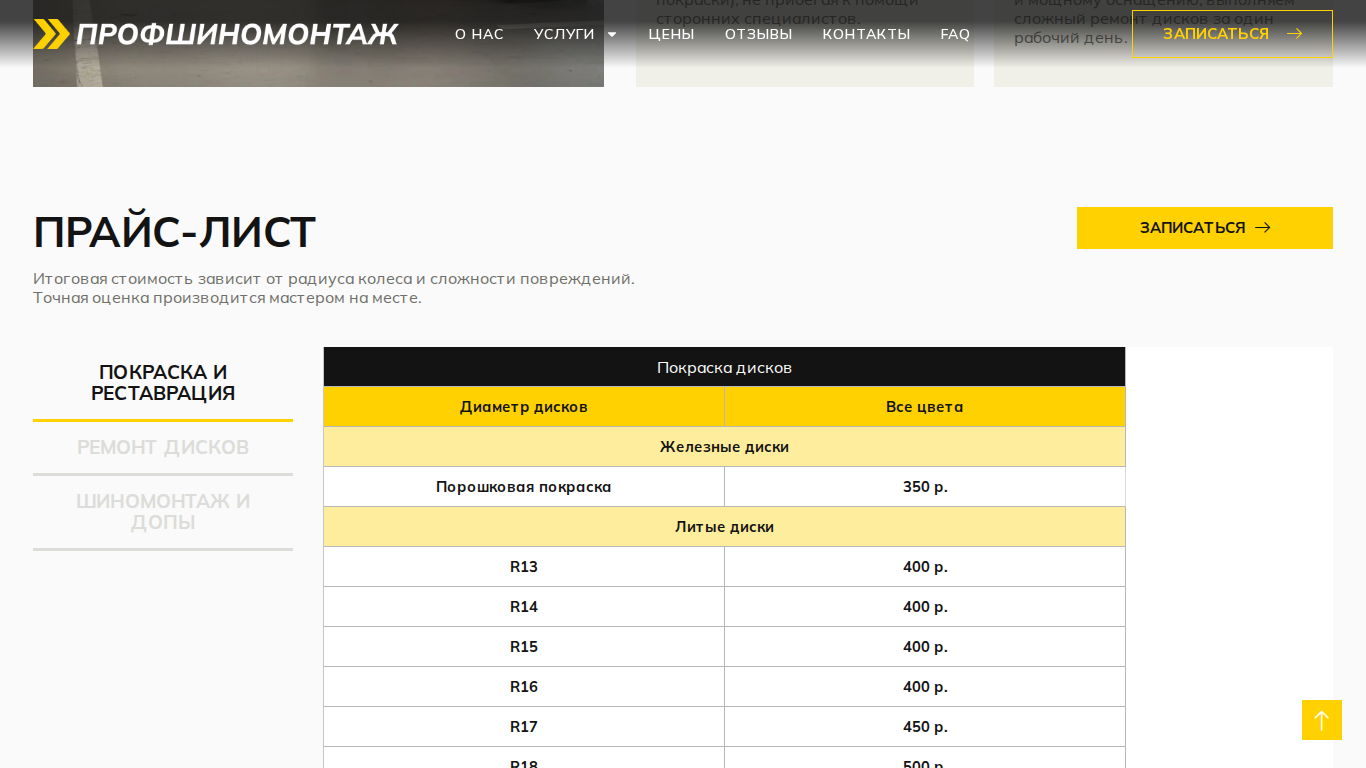Click the R16 table cell
The height and width of the screenshot is (768, 1366).
pyautogui.click(x=524, y=687)
